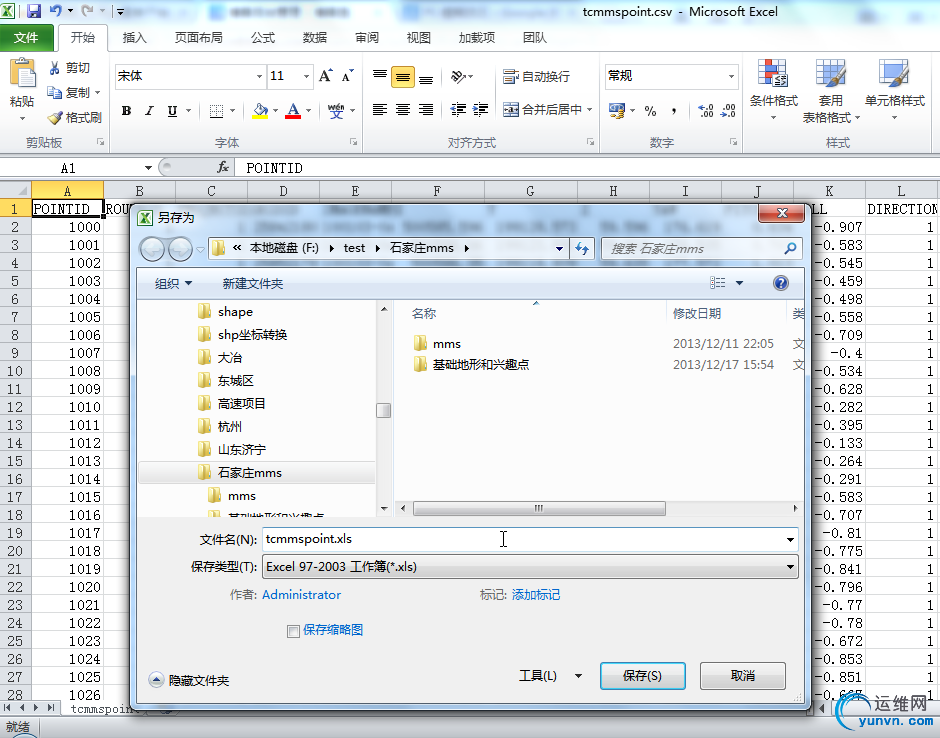Align text left in cell

[380, 110]
